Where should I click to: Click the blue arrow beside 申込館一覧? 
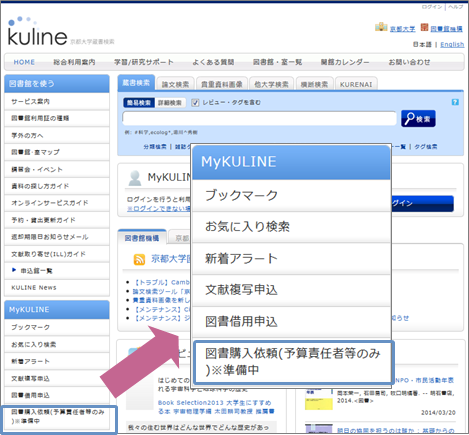pos(14,270)
